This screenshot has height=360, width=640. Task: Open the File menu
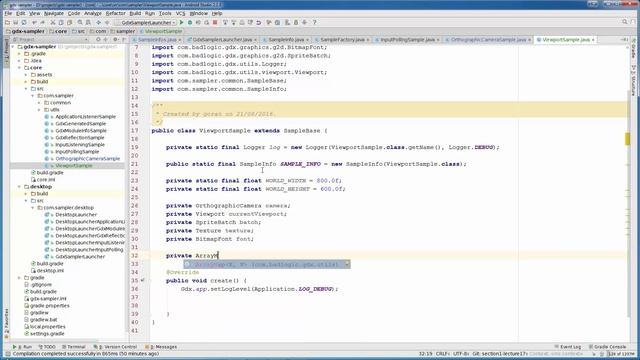point(8,13)
